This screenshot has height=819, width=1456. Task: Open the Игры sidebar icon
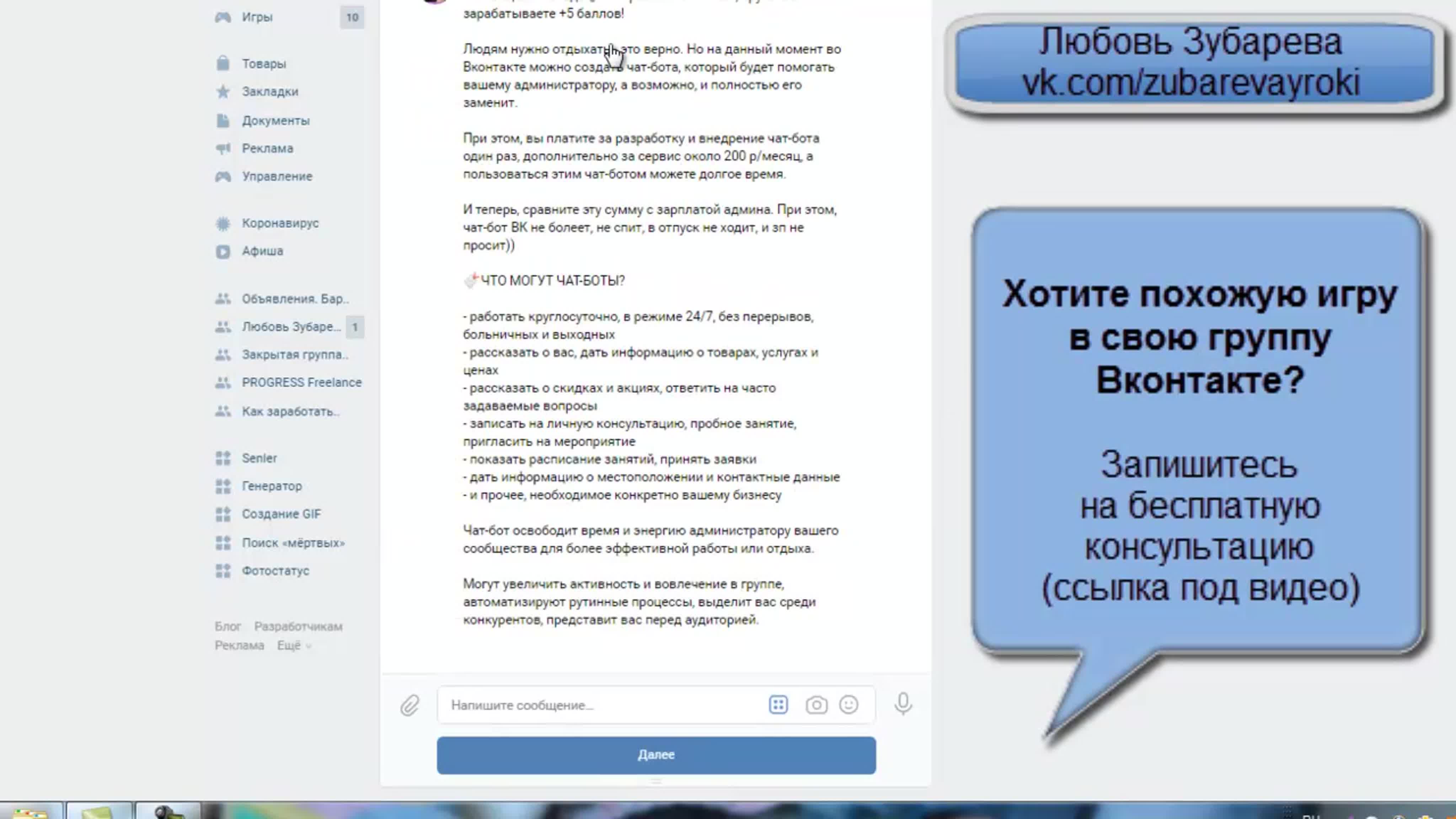(223, 17)
